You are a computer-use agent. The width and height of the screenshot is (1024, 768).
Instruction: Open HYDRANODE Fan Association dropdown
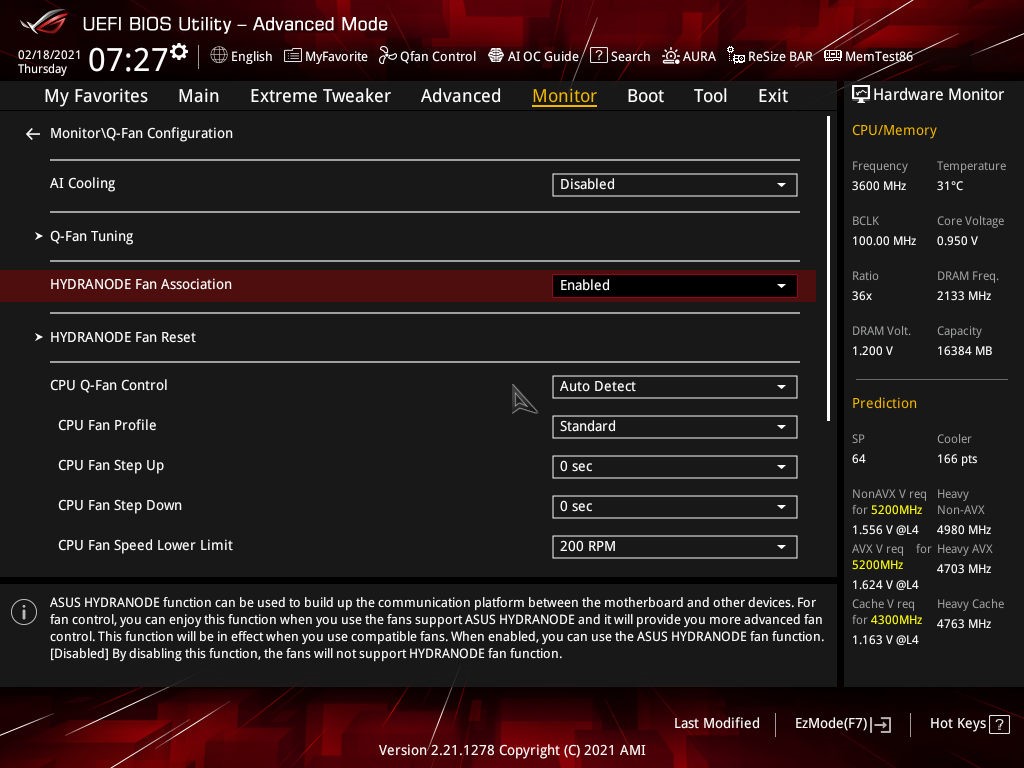point(675,285)
